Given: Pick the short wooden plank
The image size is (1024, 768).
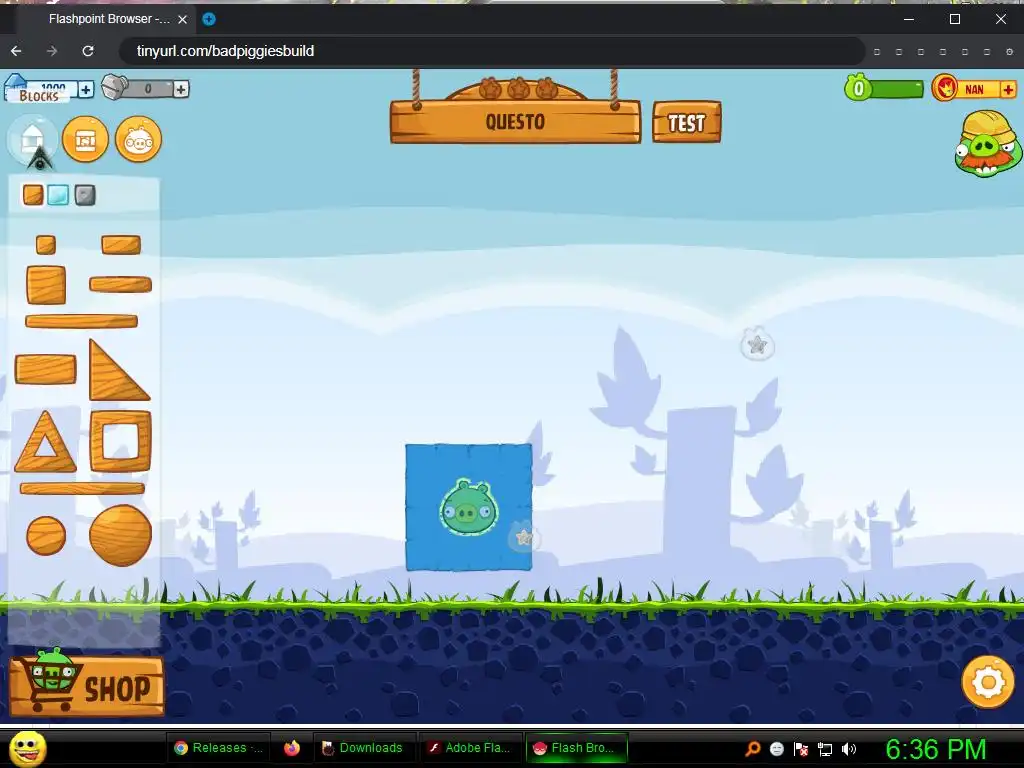Looking at the screenshot, I should (x=120, y=284).
